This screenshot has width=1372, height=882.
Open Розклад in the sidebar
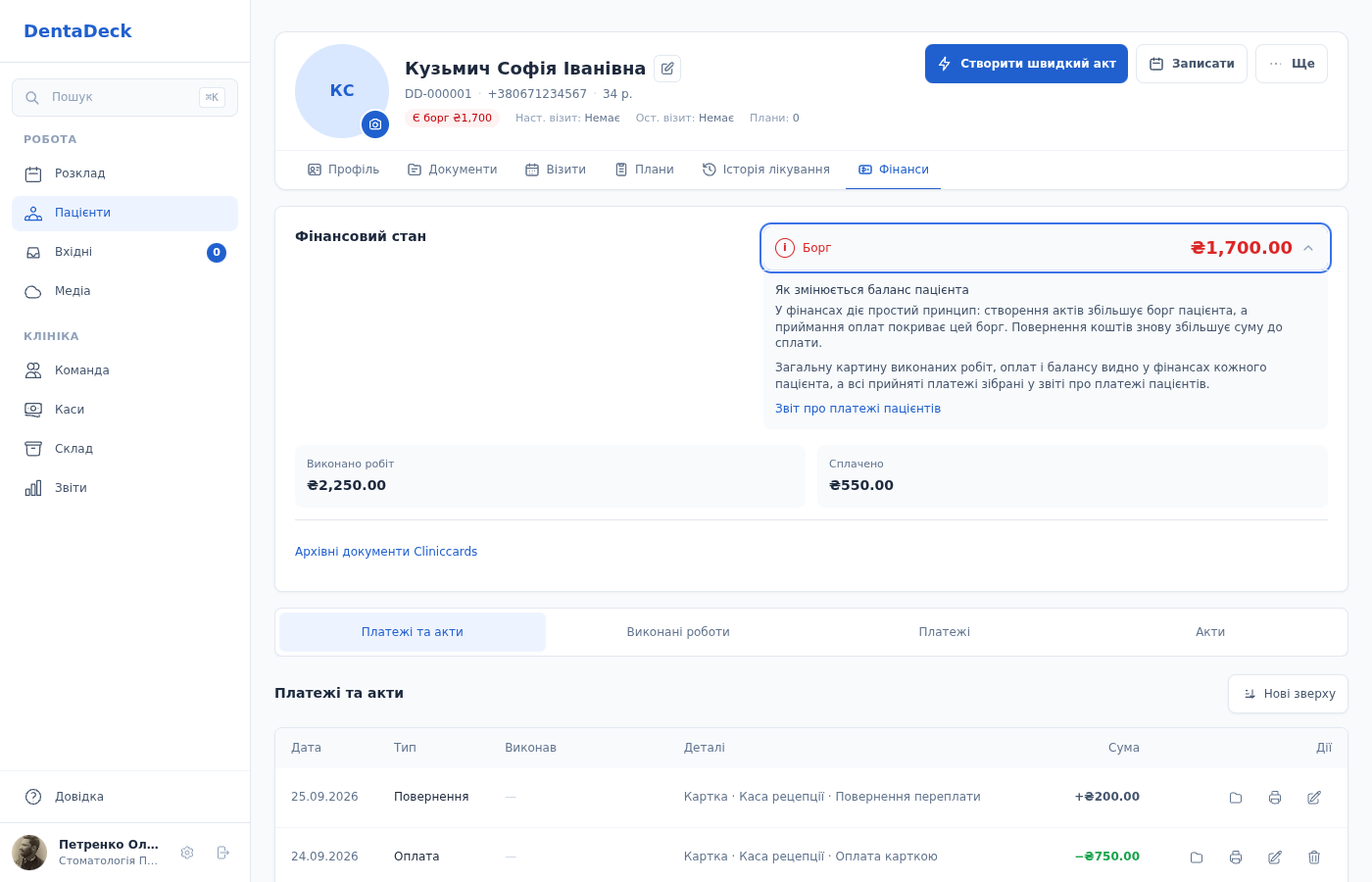point(124,174)
